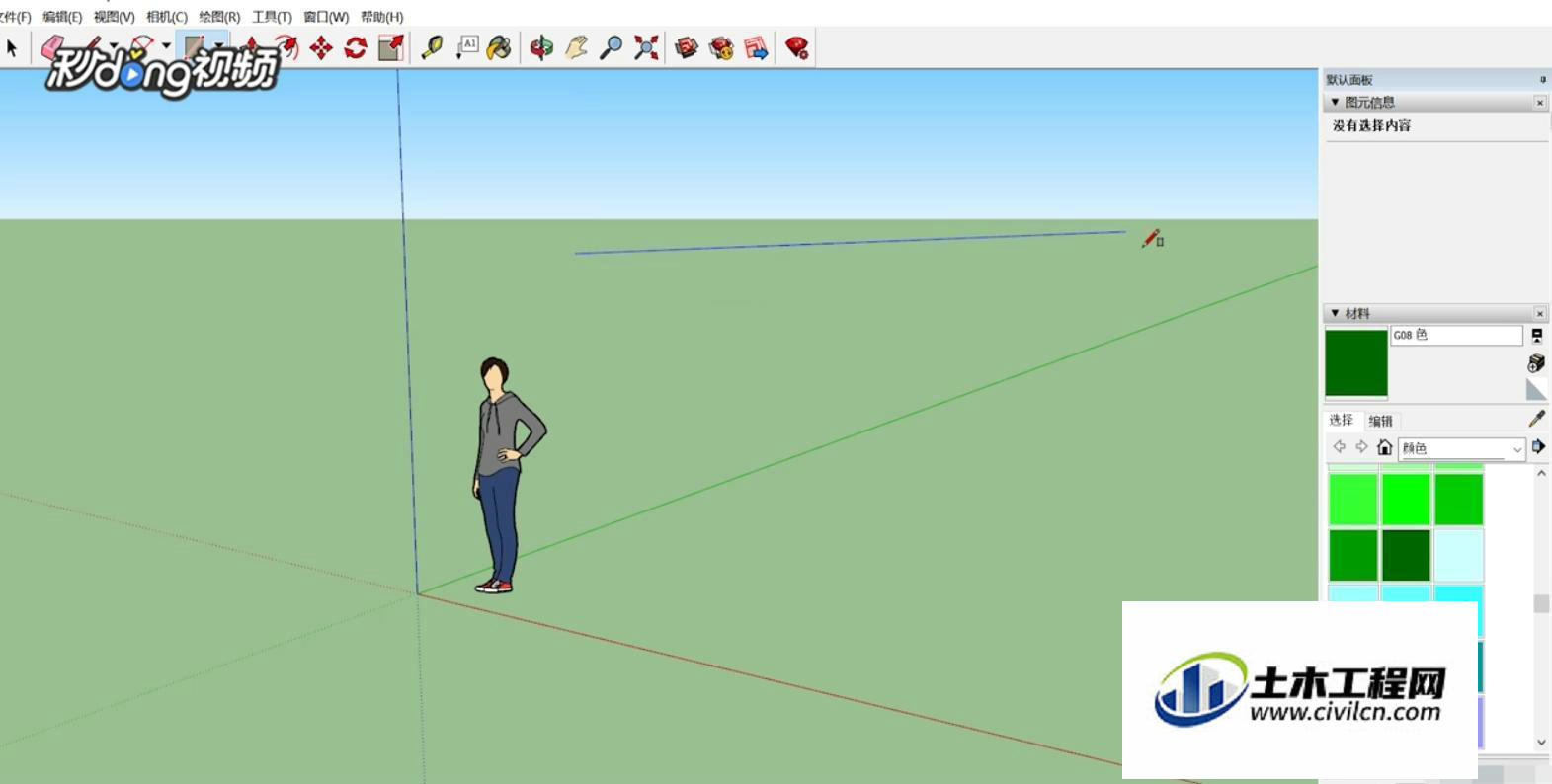Collapse the 材料 panel
The image size is (1552, 784).
pyautogui.click(x=1335, y=313)
